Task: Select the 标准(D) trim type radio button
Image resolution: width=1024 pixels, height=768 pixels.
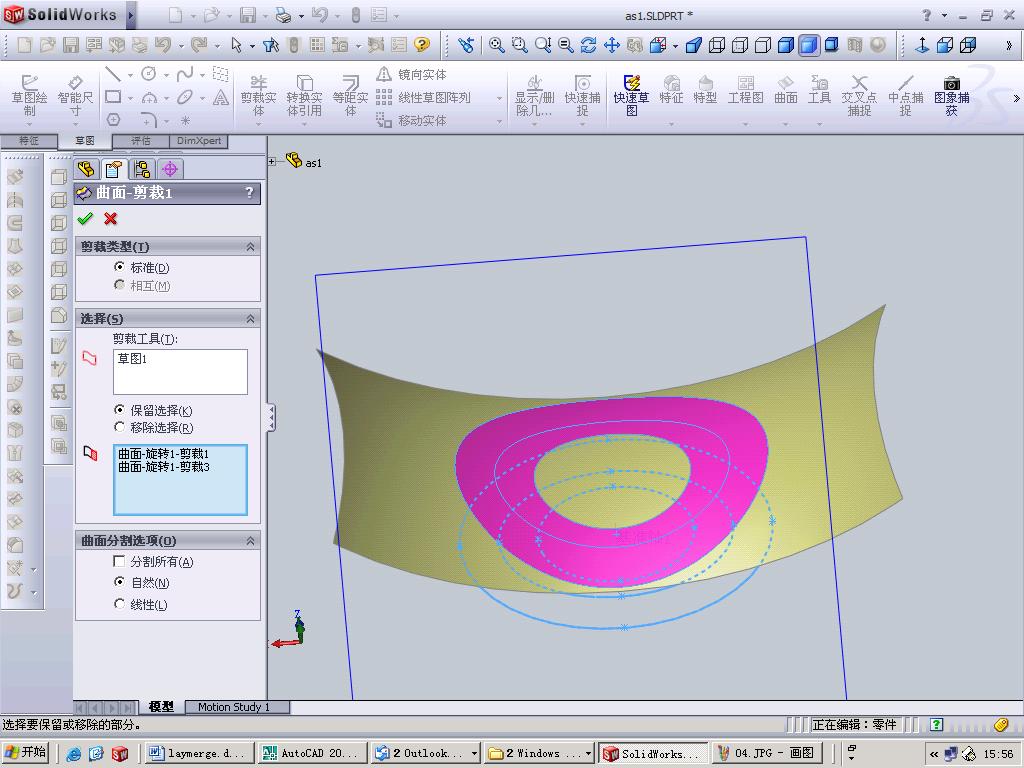Action: click(x=119, y=266)
